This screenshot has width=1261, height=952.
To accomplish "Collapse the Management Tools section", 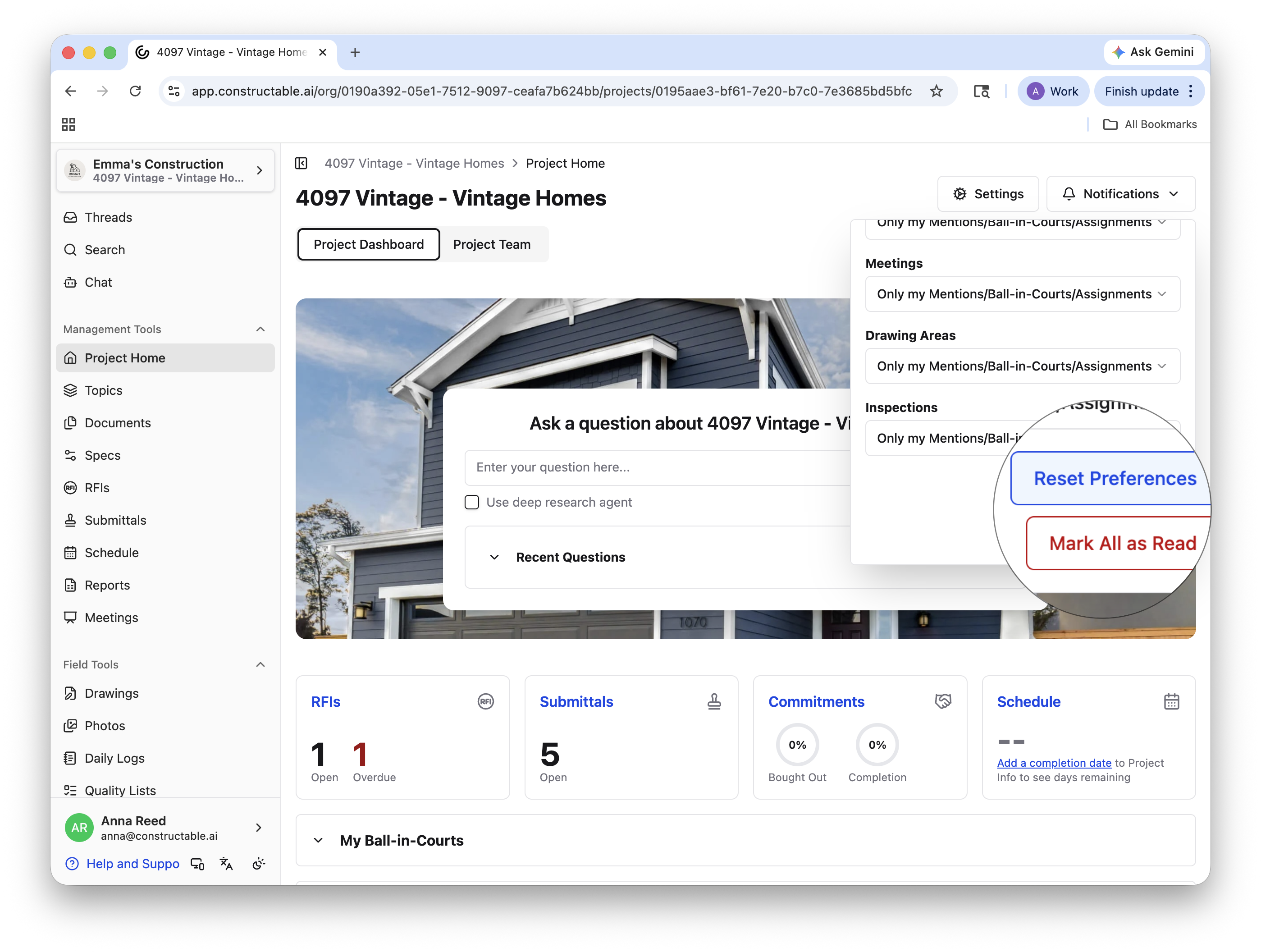I will [x=260, y=330].
